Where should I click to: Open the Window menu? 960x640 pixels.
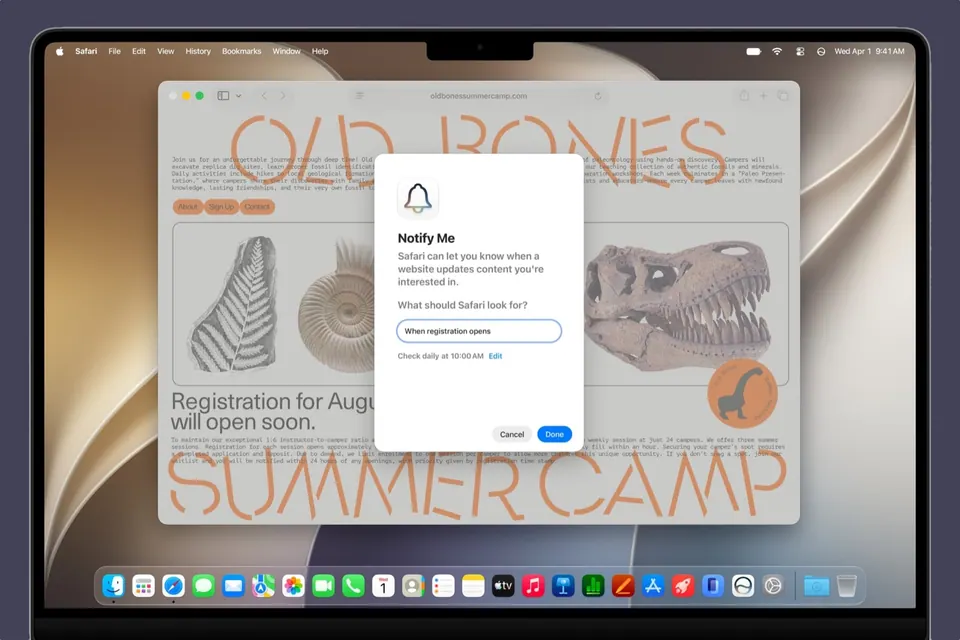pos(287,51)
